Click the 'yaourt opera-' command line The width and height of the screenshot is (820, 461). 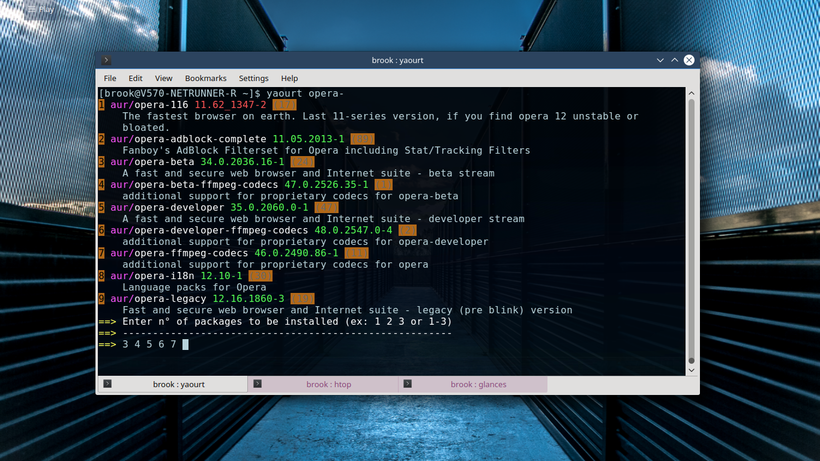pyautogui.click(x=221, y=93)
